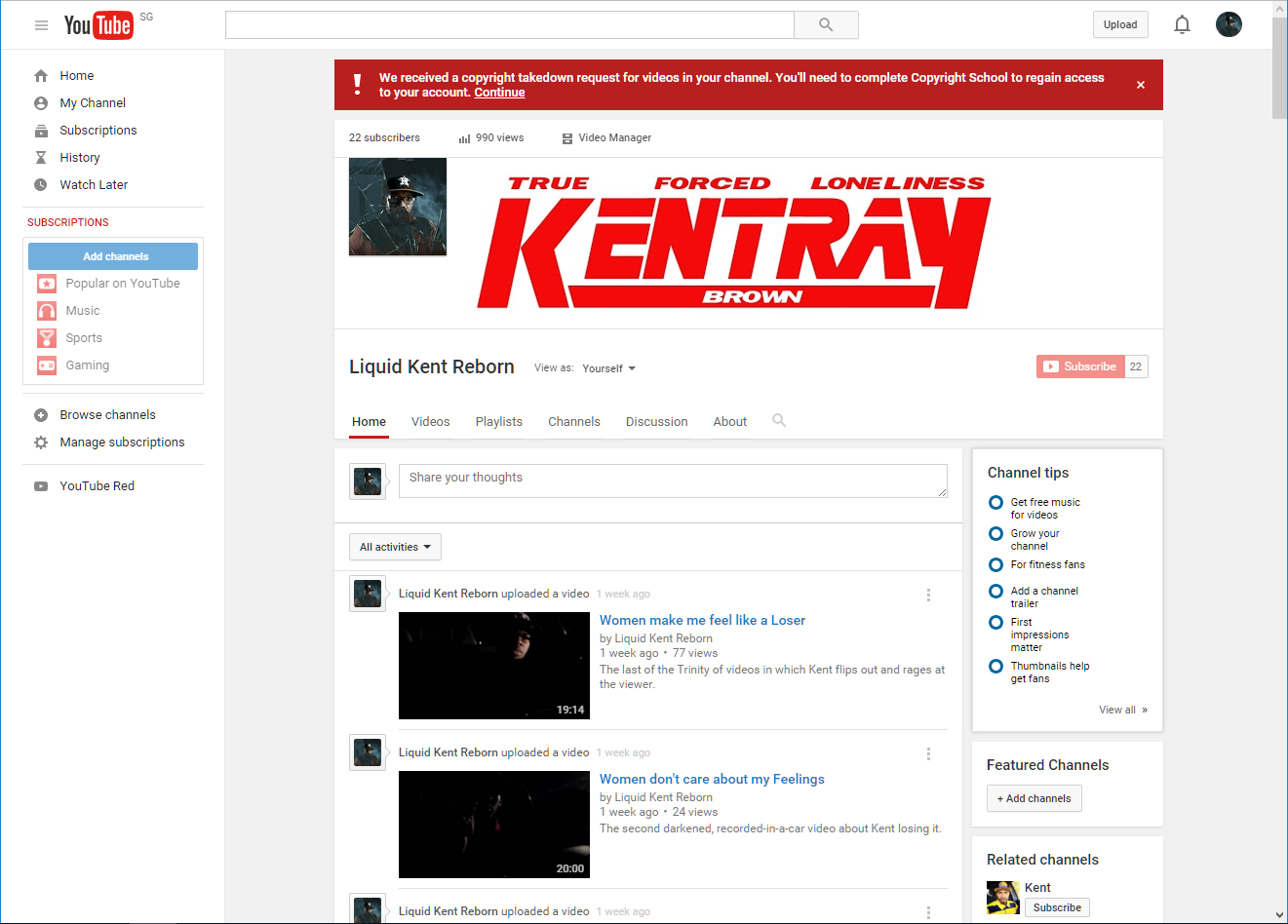Click the top search input field
This screenshot has height=924, width=1288.
[510, 25]
